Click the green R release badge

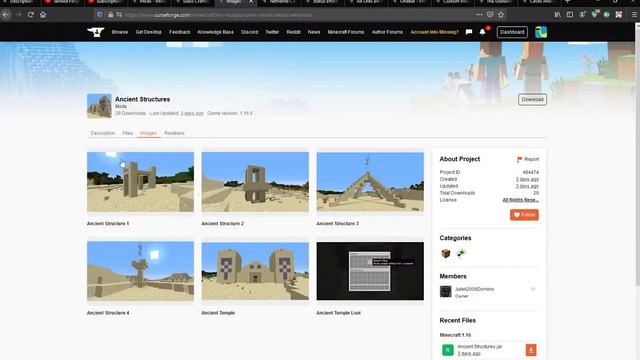[448, 350]
